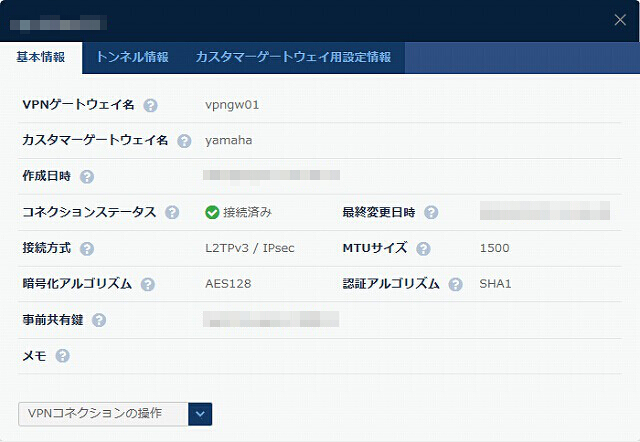Open the VPNコネクションの操作 select box

(115, 414)
